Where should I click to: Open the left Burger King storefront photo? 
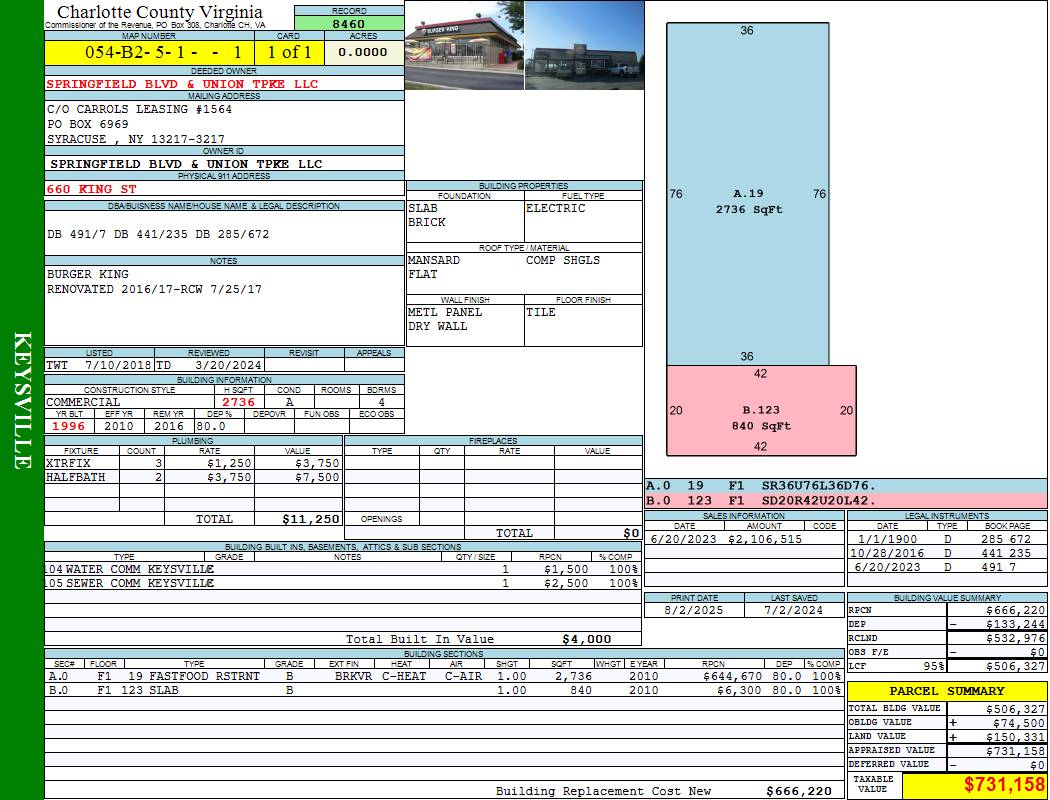click(464, 45)
